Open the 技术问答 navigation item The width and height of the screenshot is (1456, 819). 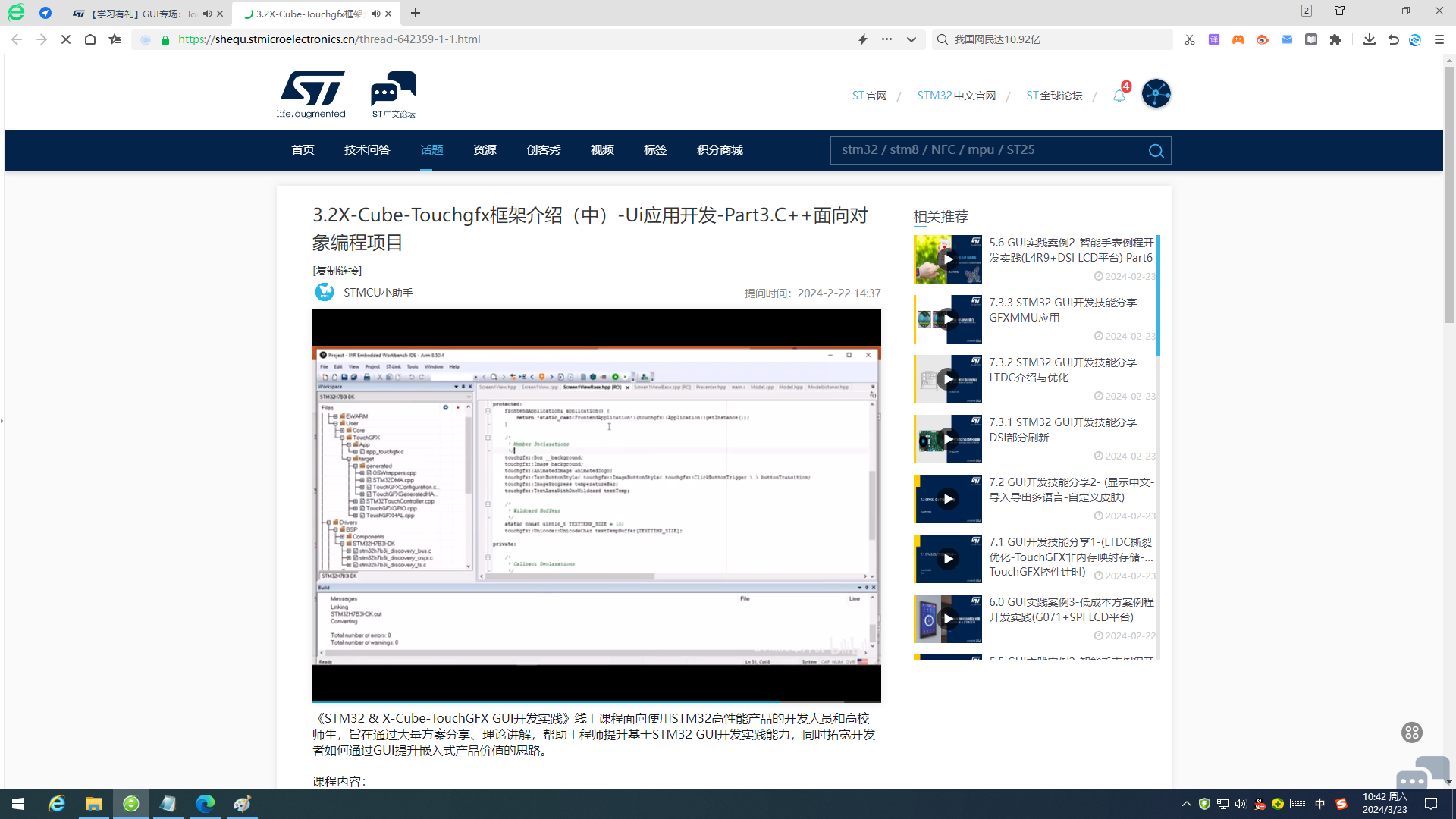[x=367, y=150]
